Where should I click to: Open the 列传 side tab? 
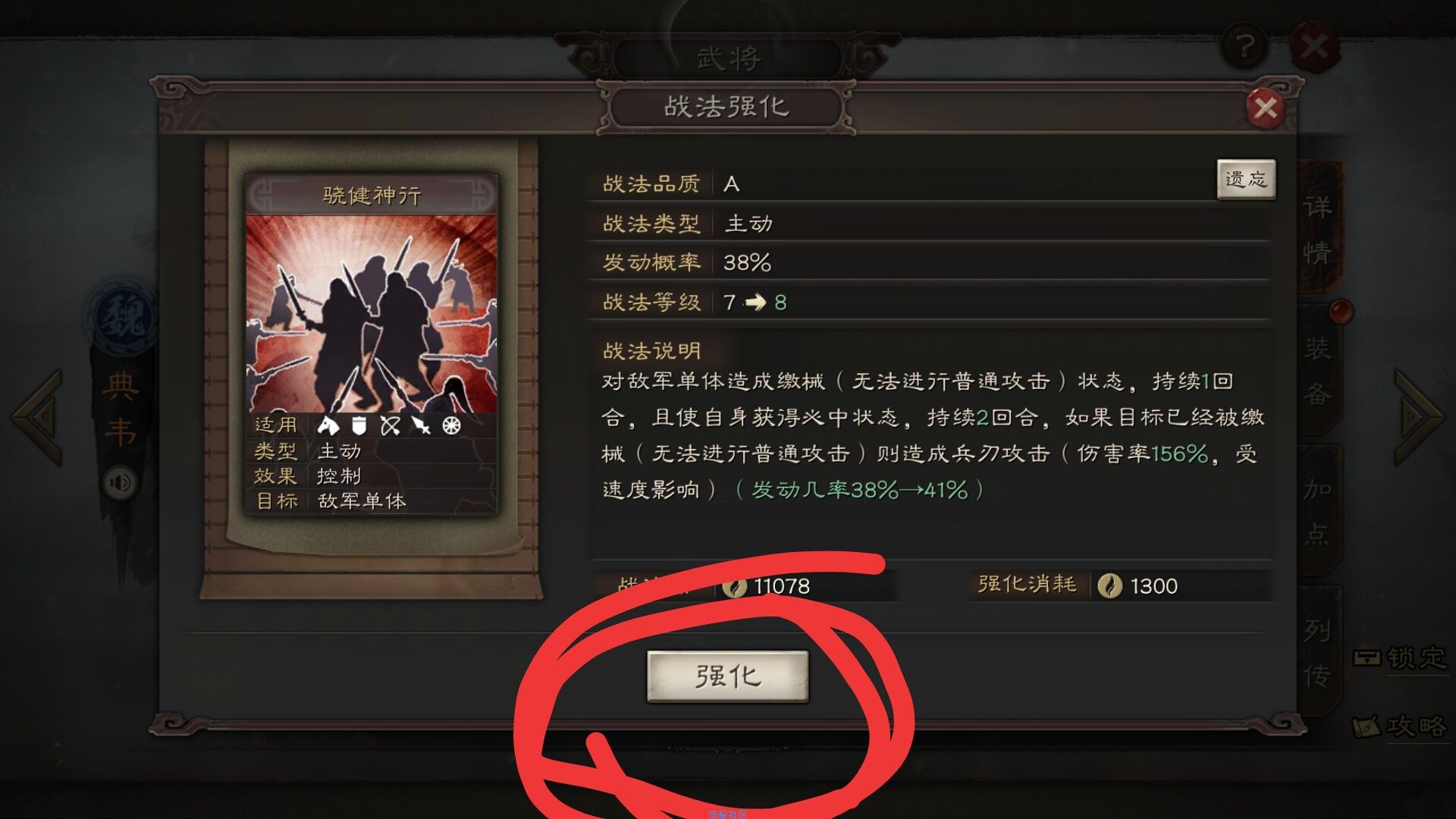(x=1318, y=652)
